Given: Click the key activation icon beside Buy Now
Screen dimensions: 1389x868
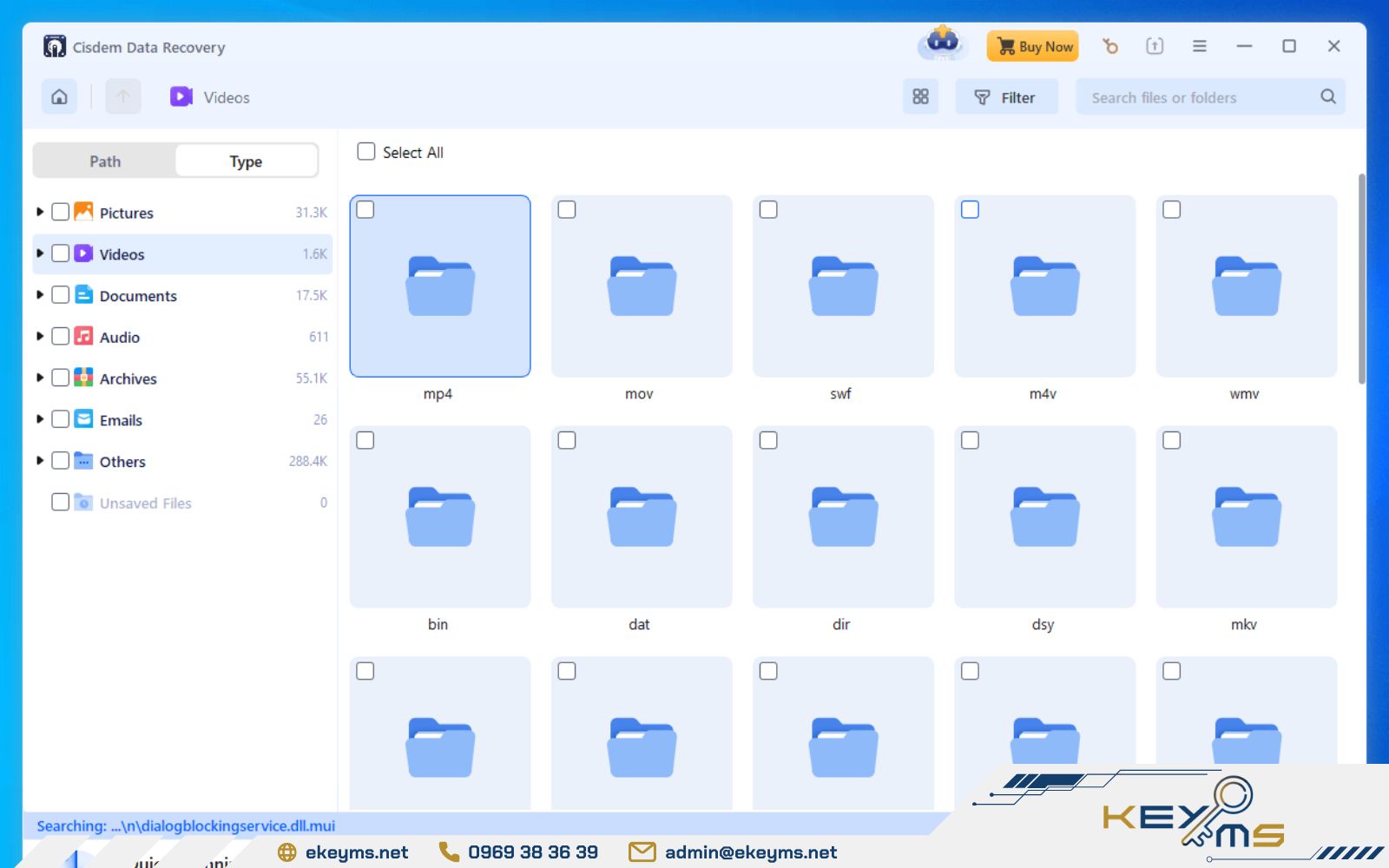Looking at the screenshot, I should (x=1110, y=46).
